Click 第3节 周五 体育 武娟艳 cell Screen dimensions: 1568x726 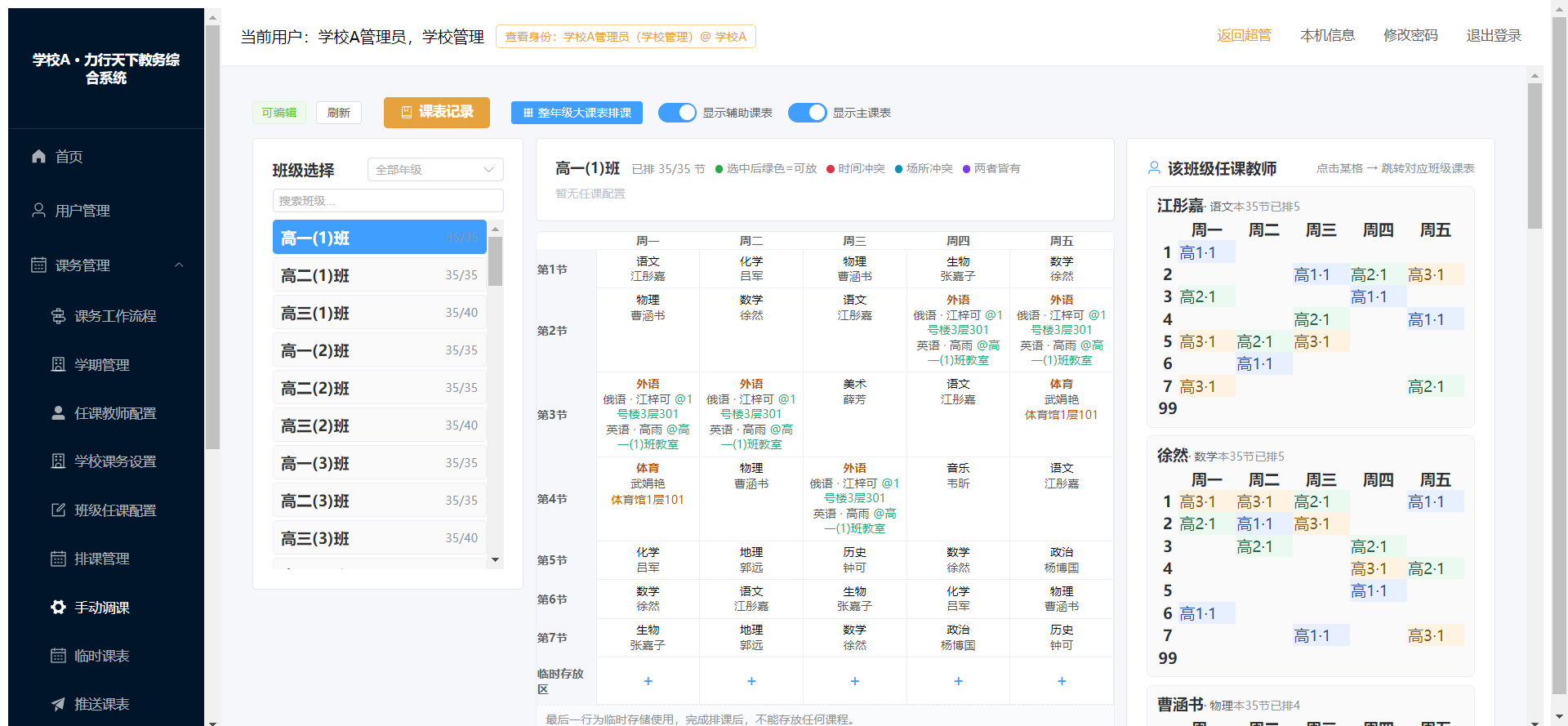1062,415
